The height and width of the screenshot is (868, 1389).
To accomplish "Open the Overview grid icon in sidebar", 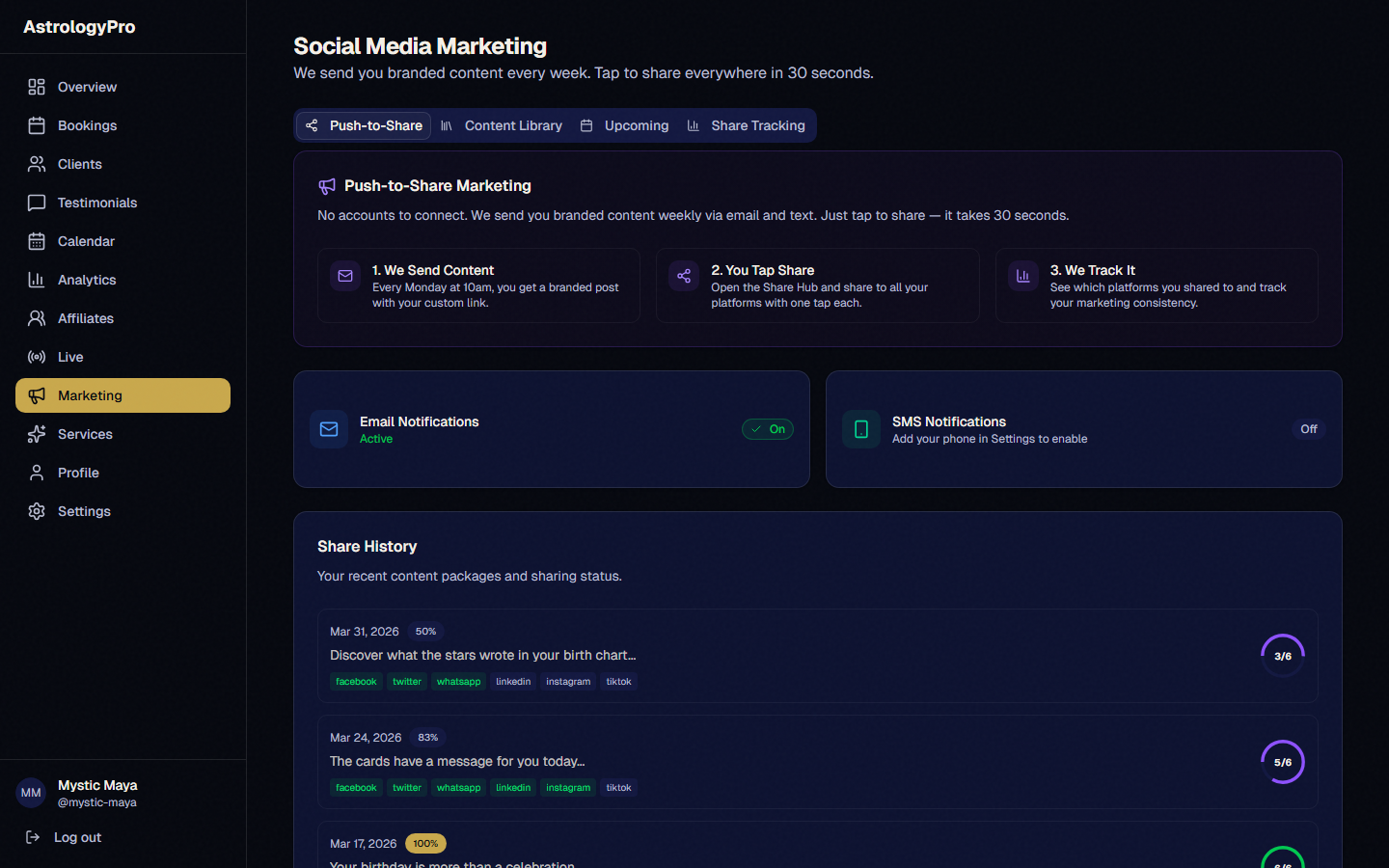I will point(37,86).
